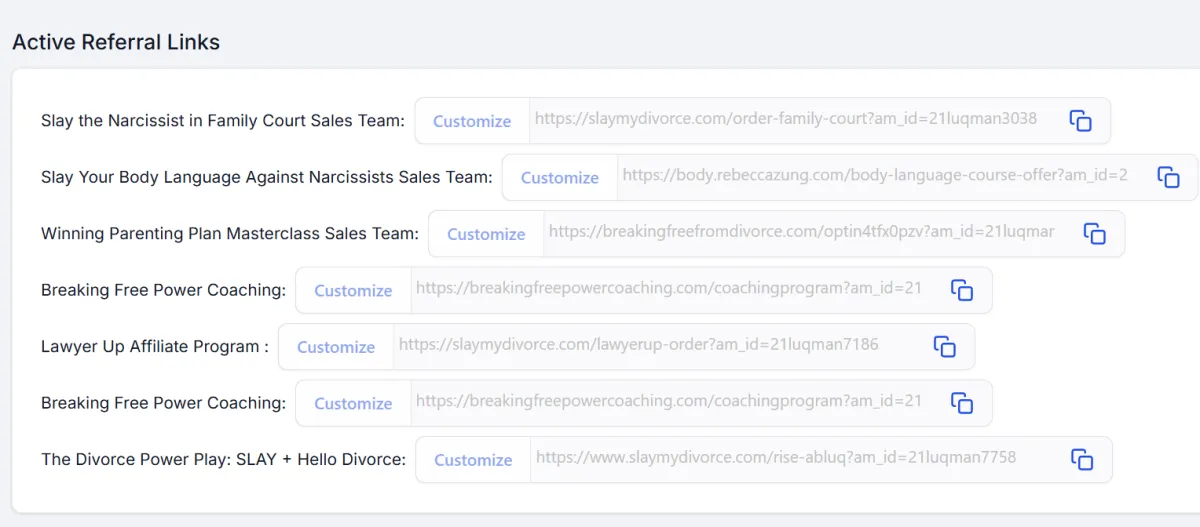Copy the second Breaking Free Power Coaching link
Image resolution: width=1200 pixels, height=527 pixels.
[962, 403]
